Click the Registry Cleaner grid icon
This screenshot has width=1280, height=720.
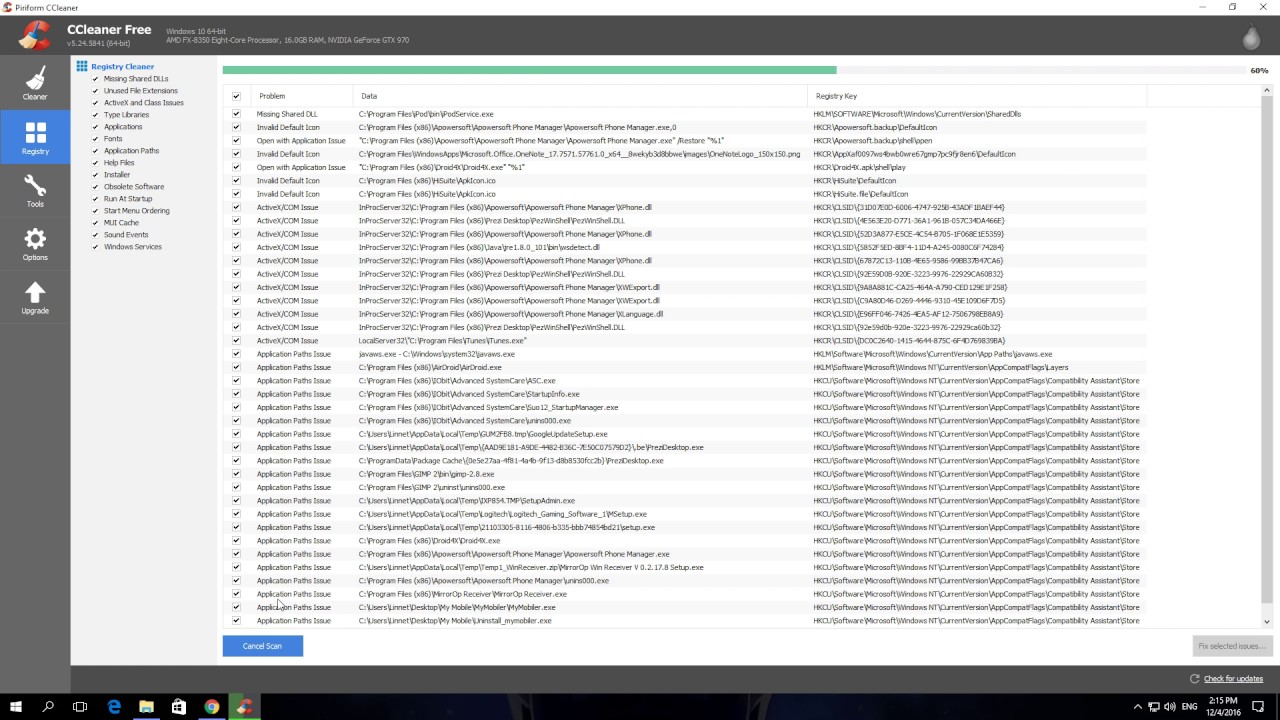pos(82,66)
